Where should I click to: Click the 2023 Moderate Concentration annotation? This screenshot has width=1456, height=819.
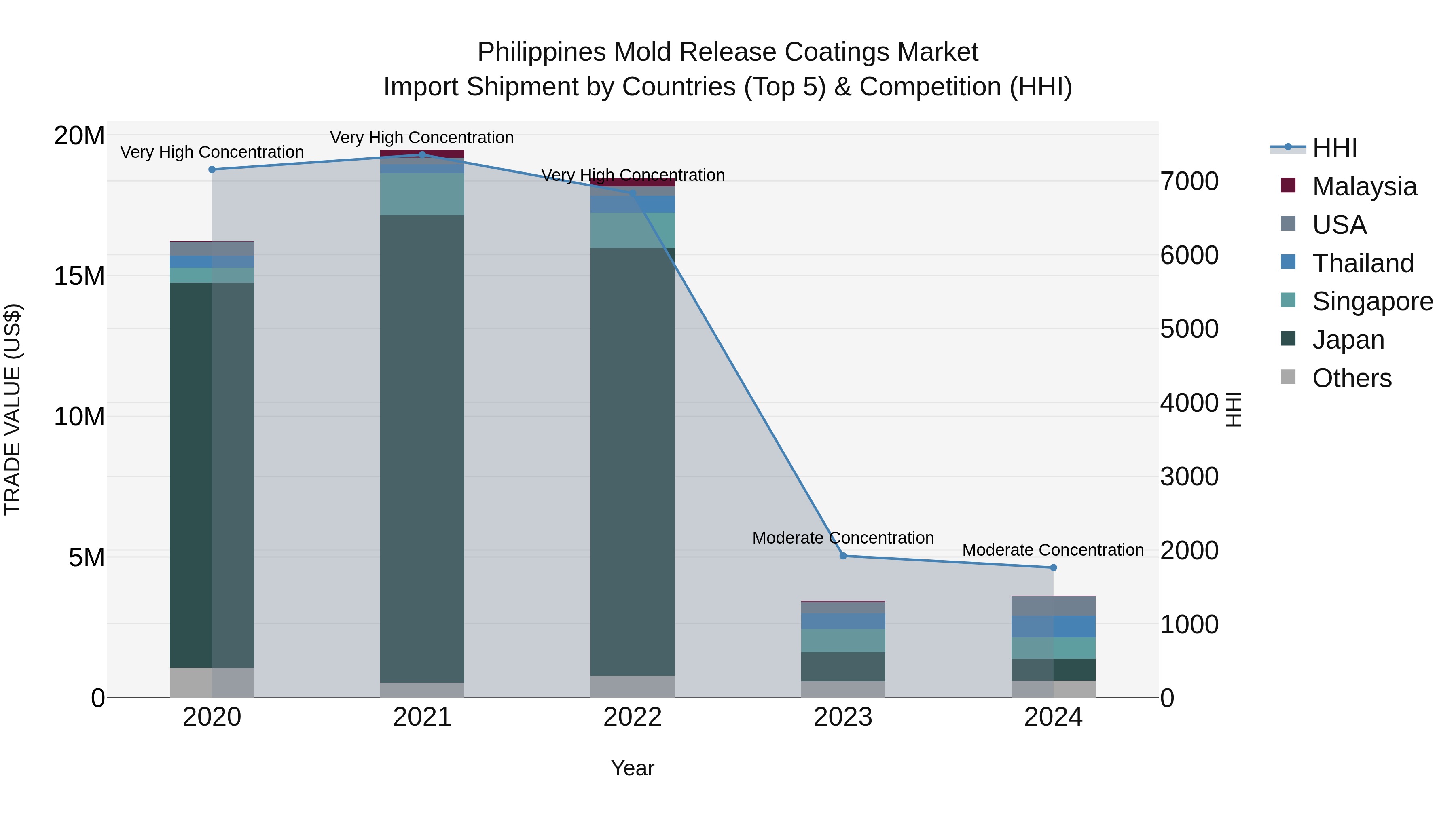click(843, 538)
